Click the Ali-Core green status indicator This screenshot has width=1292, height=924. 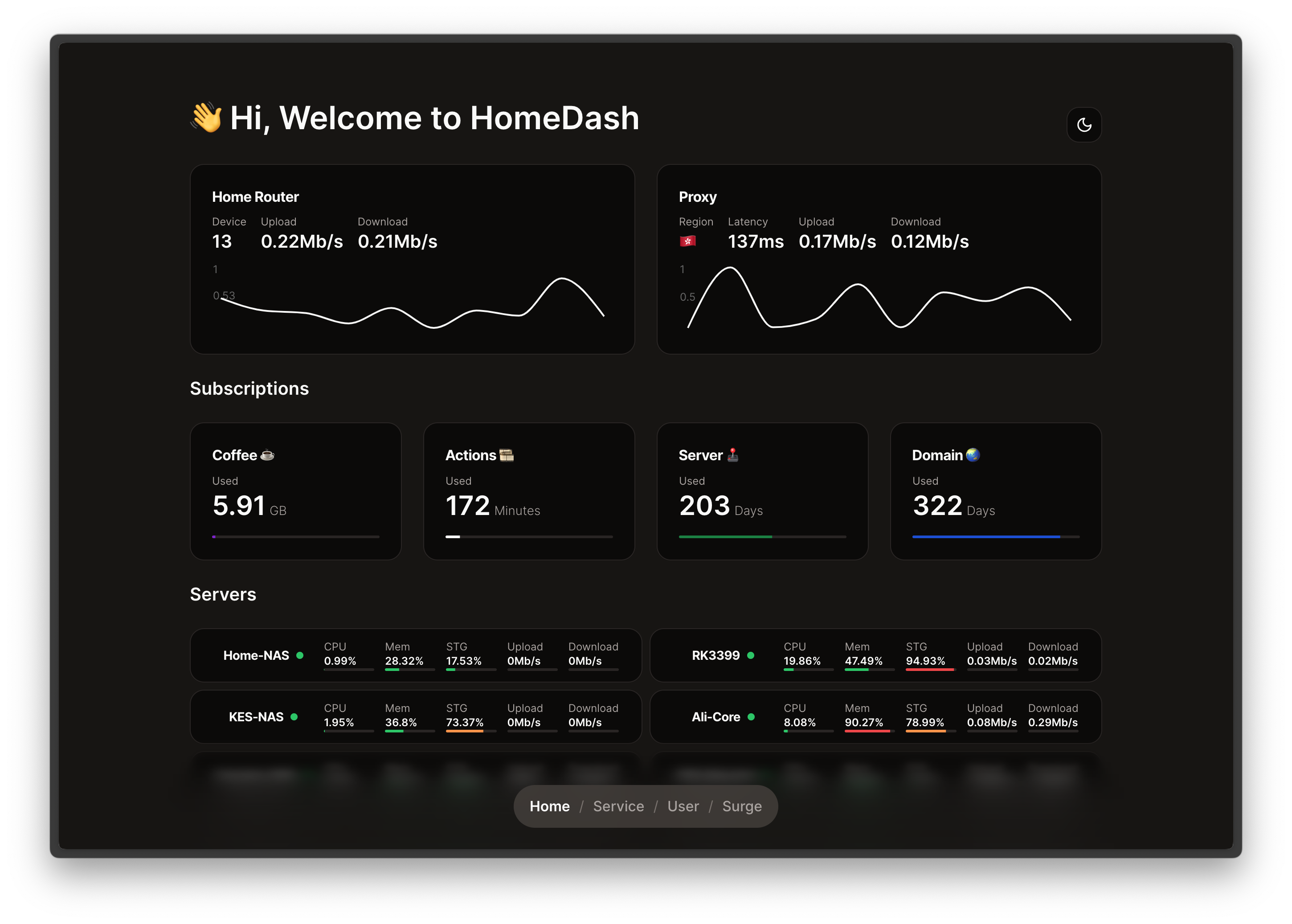(751, 717)
